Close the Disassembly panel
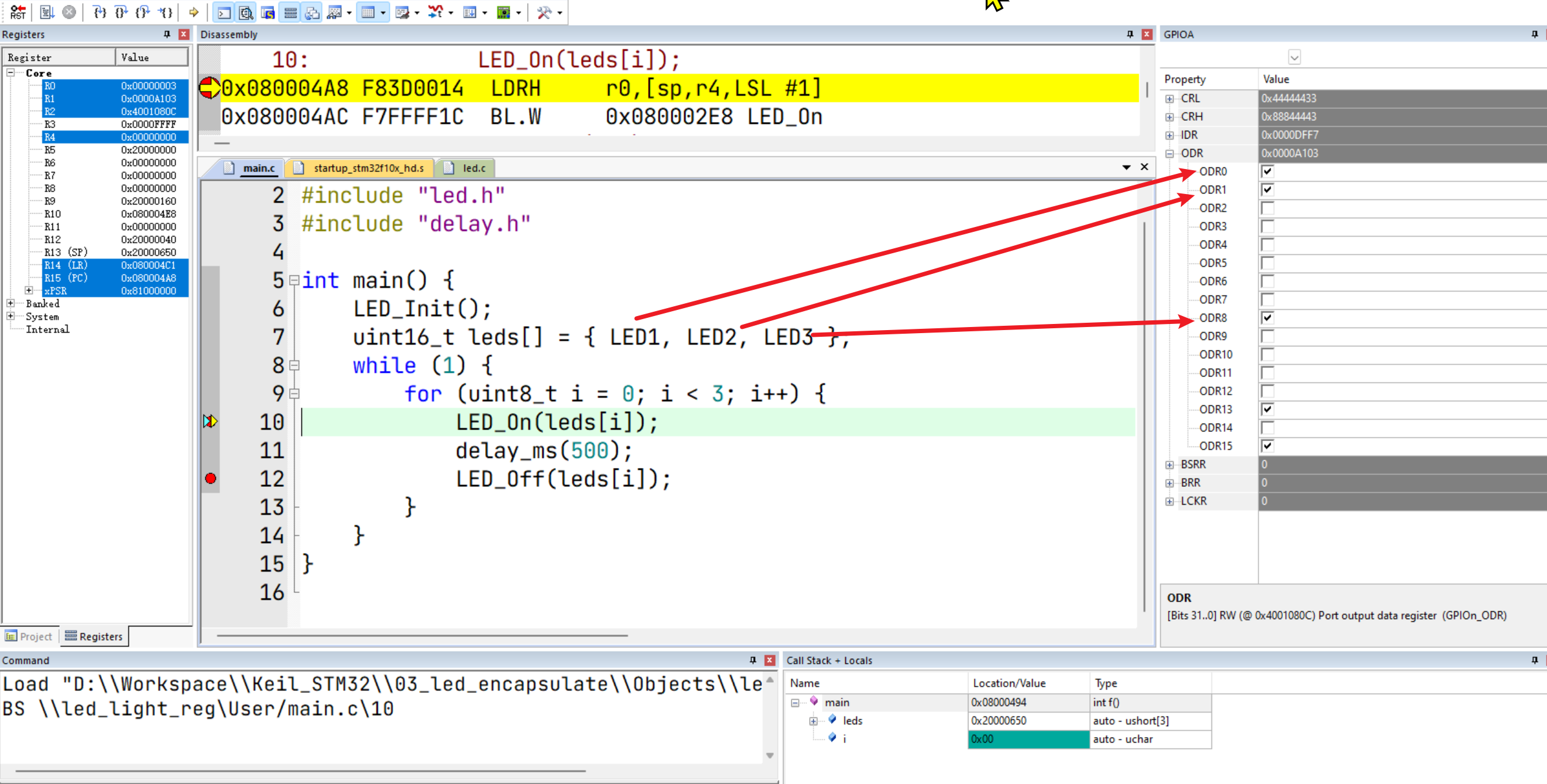The height and width of the screenshot is (784, 1547). click(x=1147, y=34)
